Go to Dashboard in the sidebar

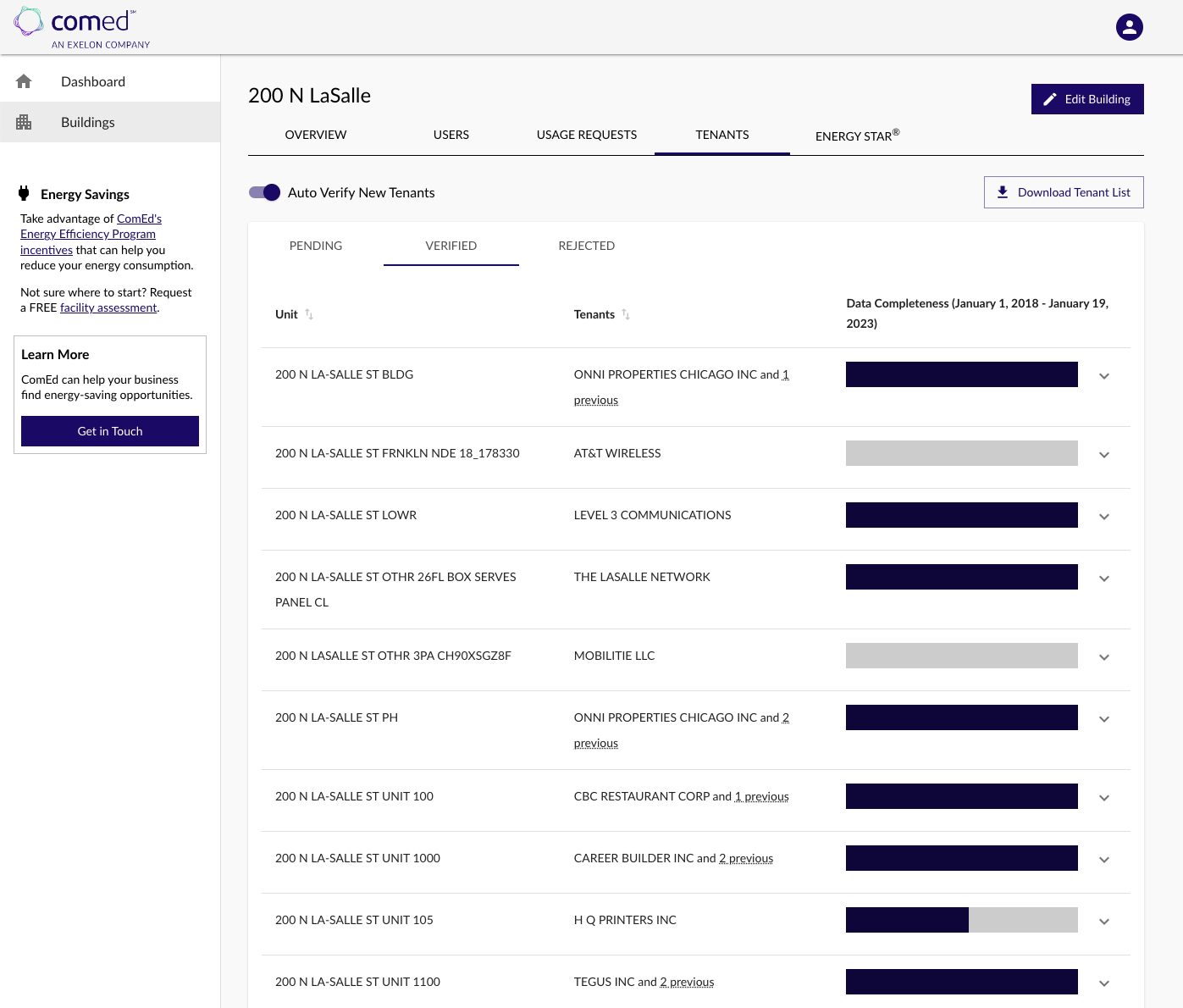pos(110,81)
